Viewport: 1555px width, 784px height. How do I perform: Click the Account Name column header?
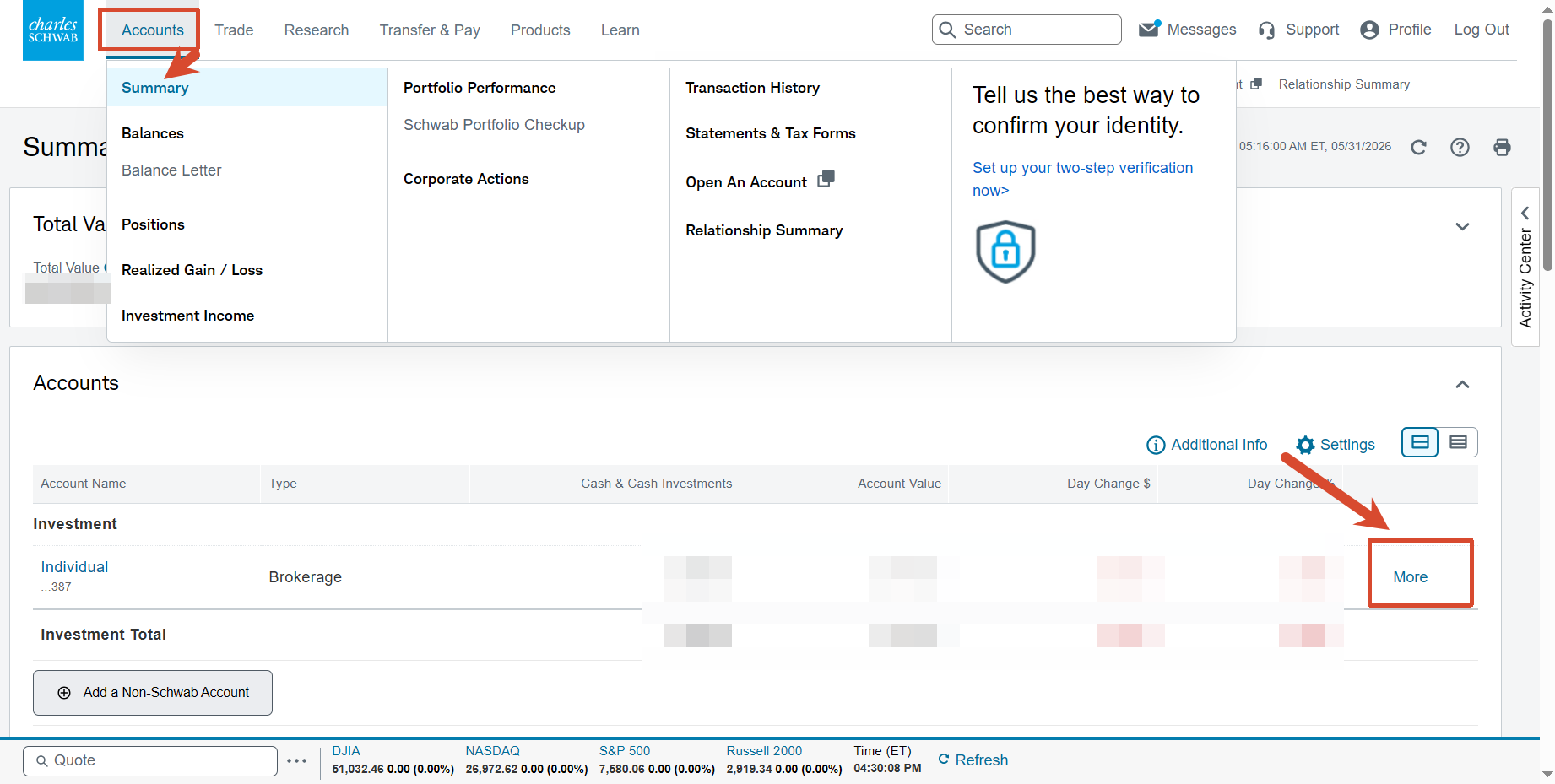tap(84, 484)
